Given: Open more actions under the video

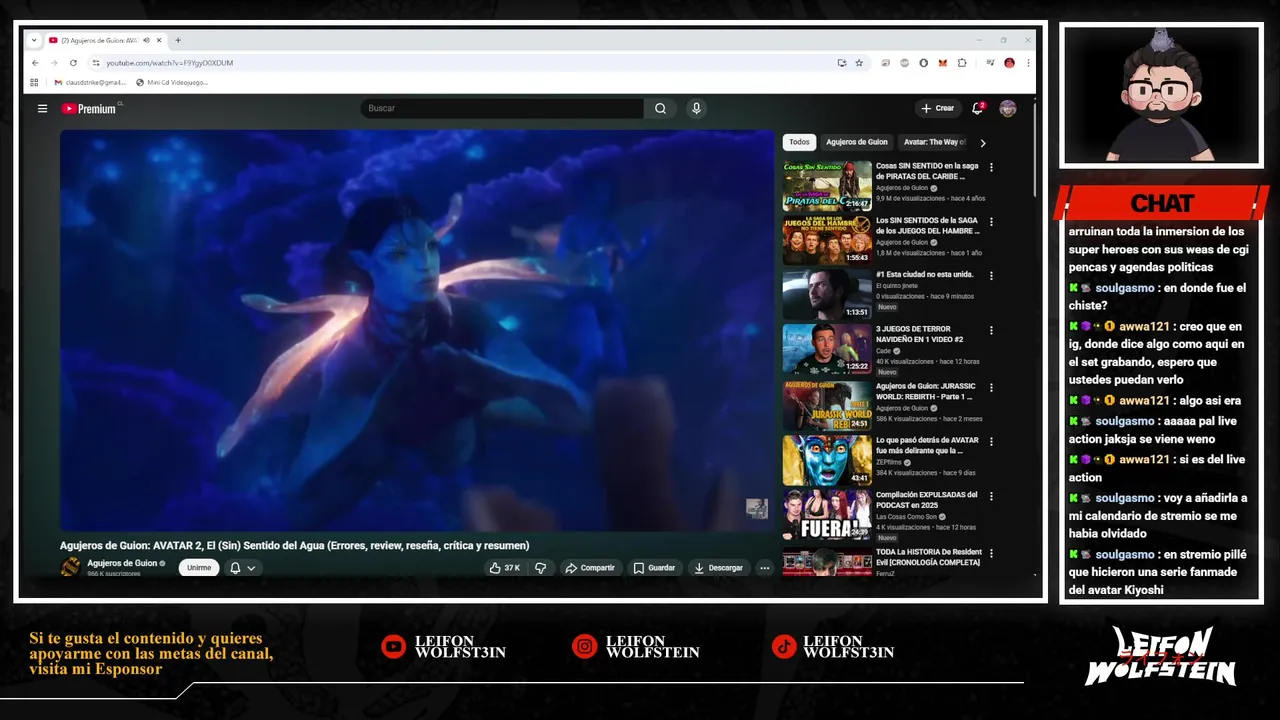Looking at the screenshot, I should point(764,568).
